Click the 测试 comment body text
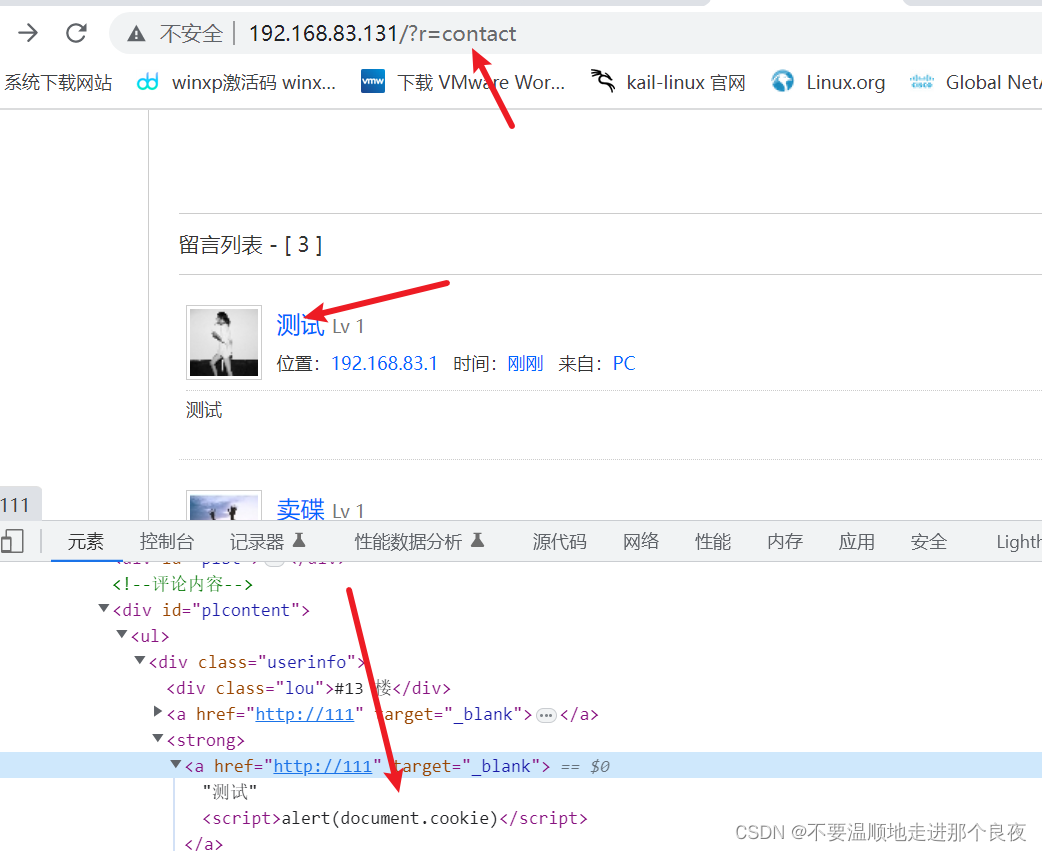Screen dimensions: 1042x851 click(204, 410)
